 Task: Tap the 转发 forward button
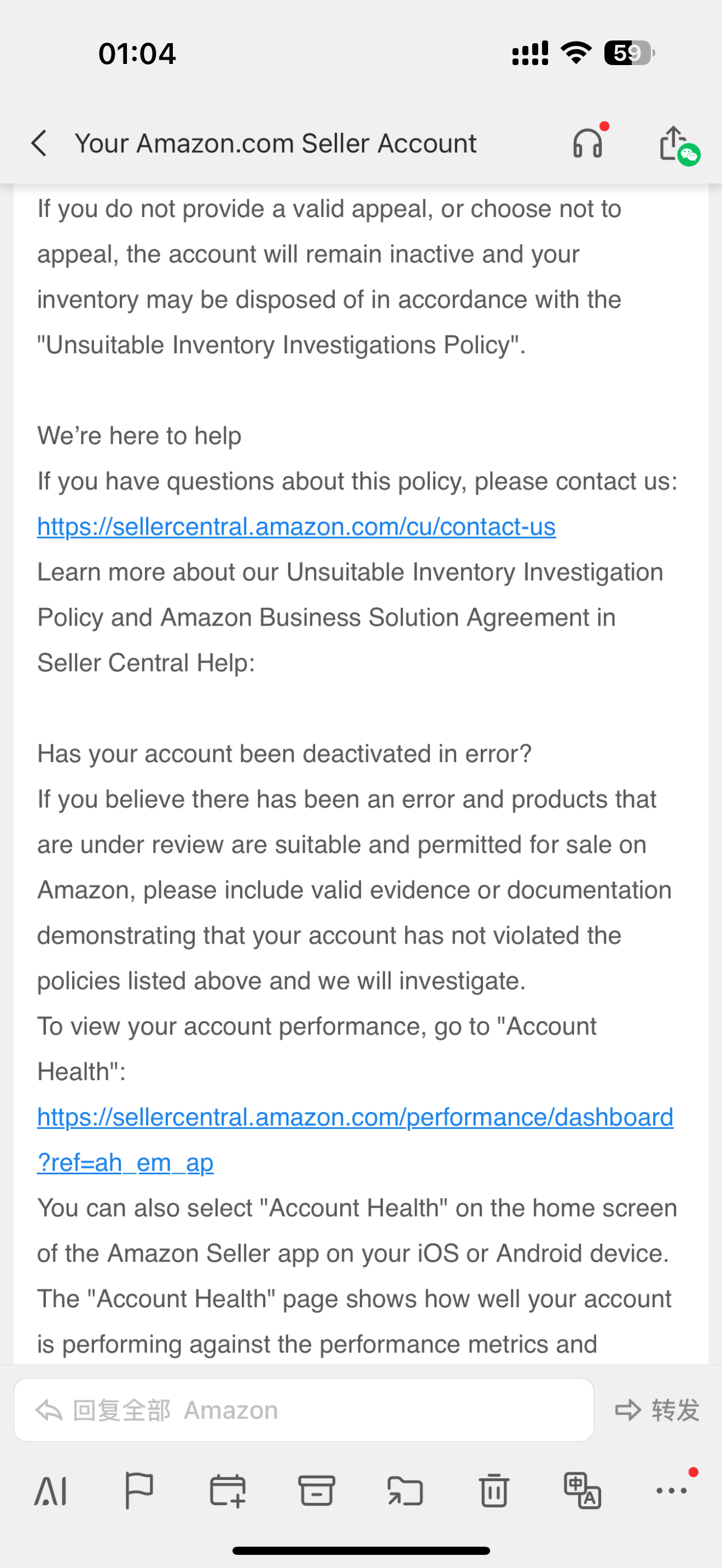pyautogui.click(x=657, y=1410)
